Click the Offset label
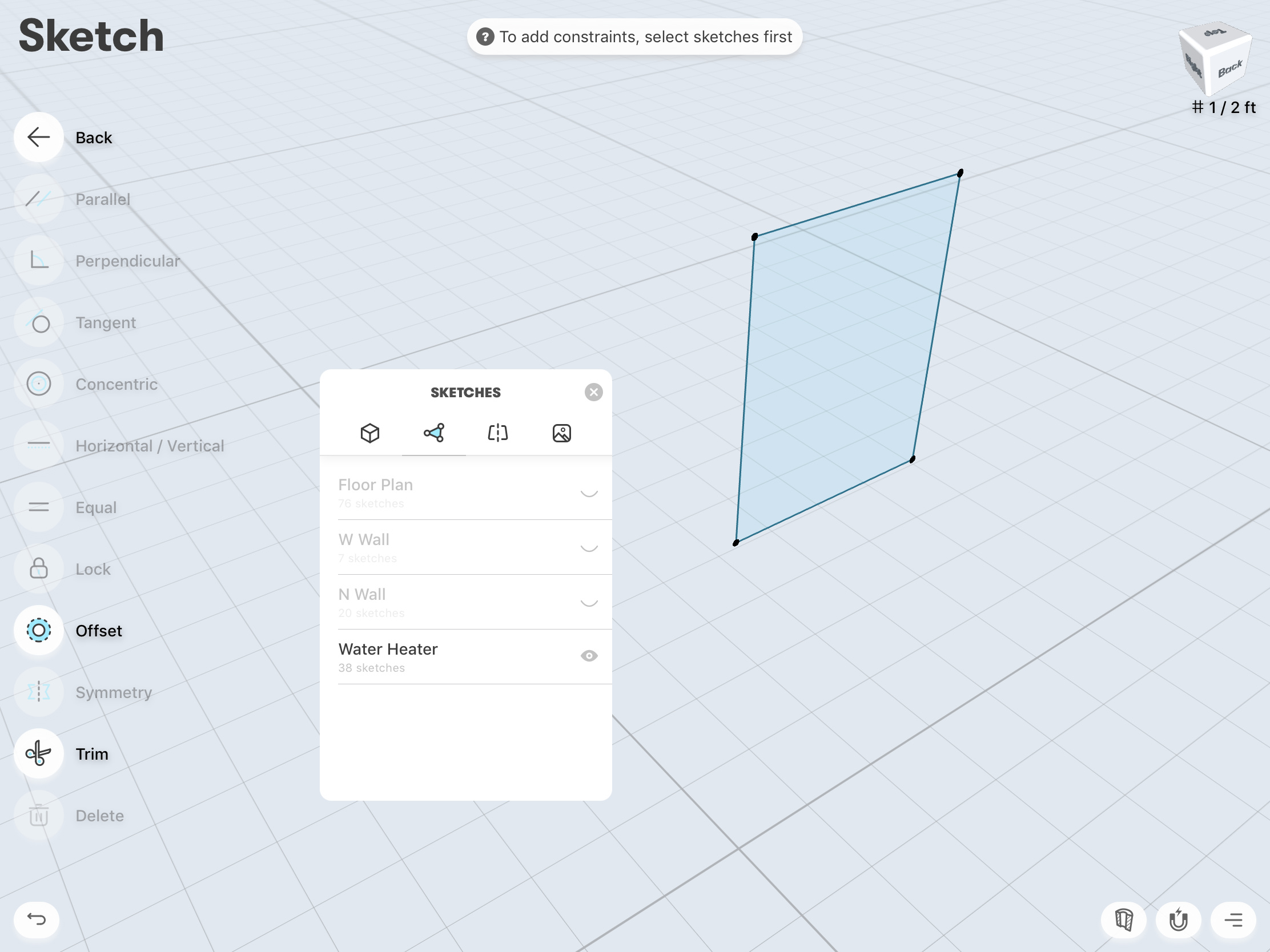Viewport: 1270px width, 952px height. click(x=99, y=631)
